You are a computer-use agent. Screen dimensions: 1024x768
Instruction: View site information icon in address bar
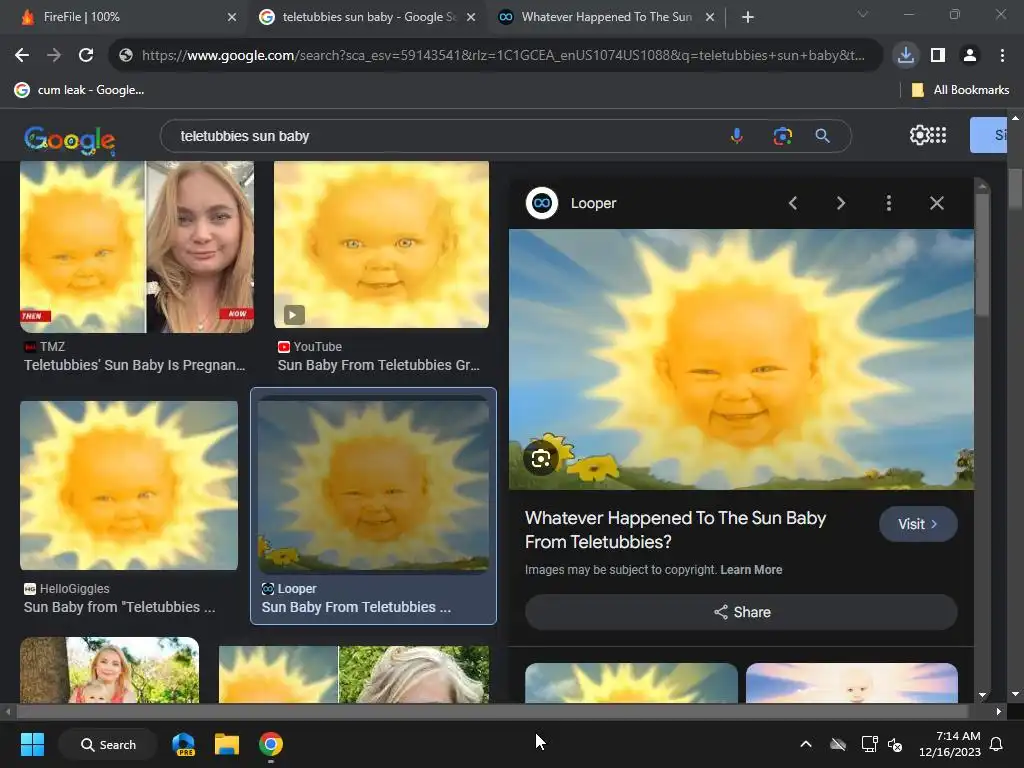[x=126, y=56]
